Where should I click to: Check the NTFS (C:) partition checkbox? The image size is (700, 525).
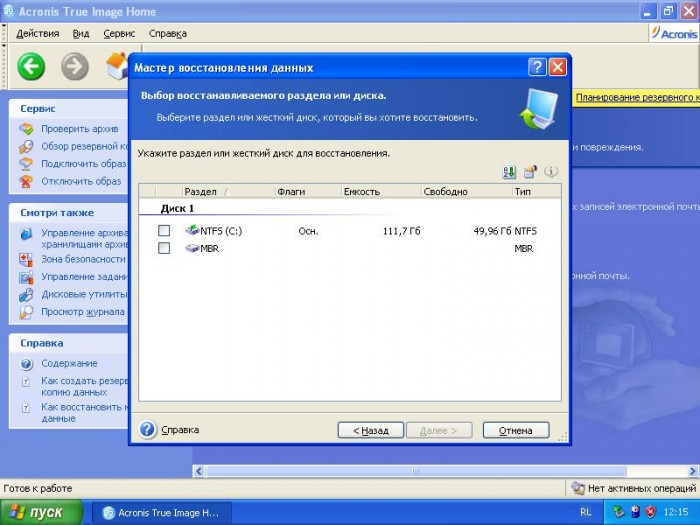click(164, 230)
